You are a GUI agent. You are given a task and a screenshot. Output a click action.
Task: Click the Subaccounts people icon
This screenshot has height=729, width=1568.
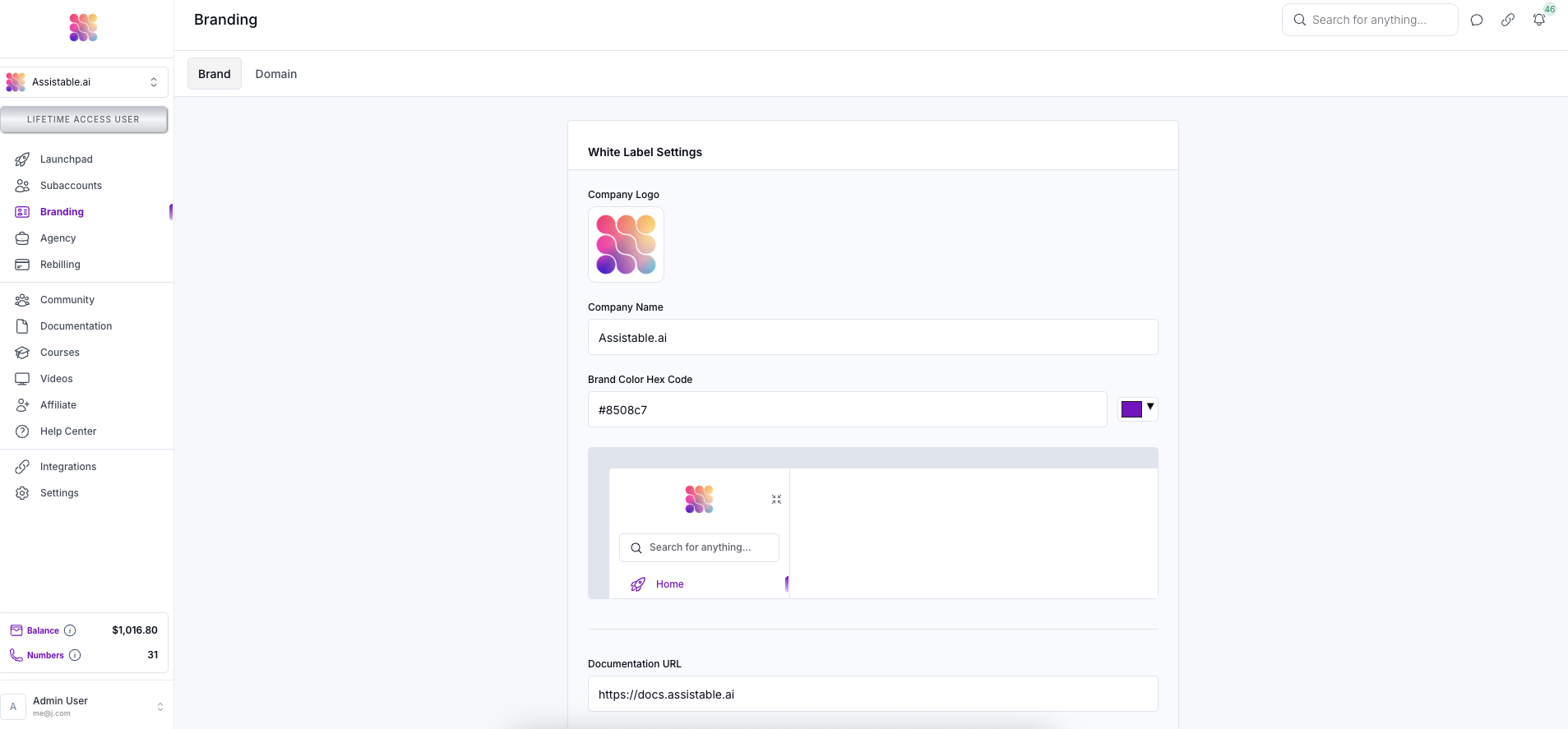point(22,186)
